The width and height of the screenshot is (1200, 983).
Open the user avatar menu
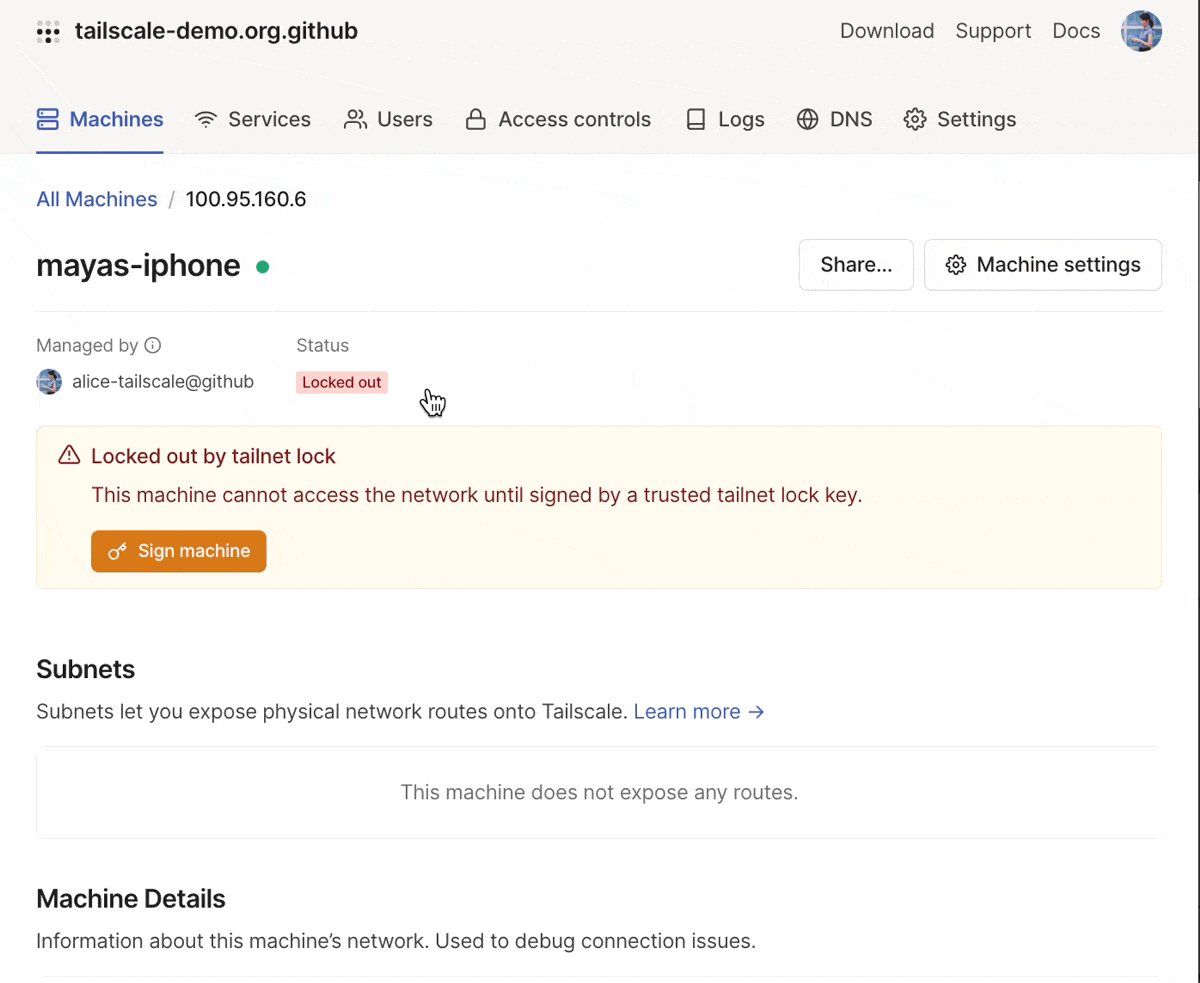coord(1141,31)
